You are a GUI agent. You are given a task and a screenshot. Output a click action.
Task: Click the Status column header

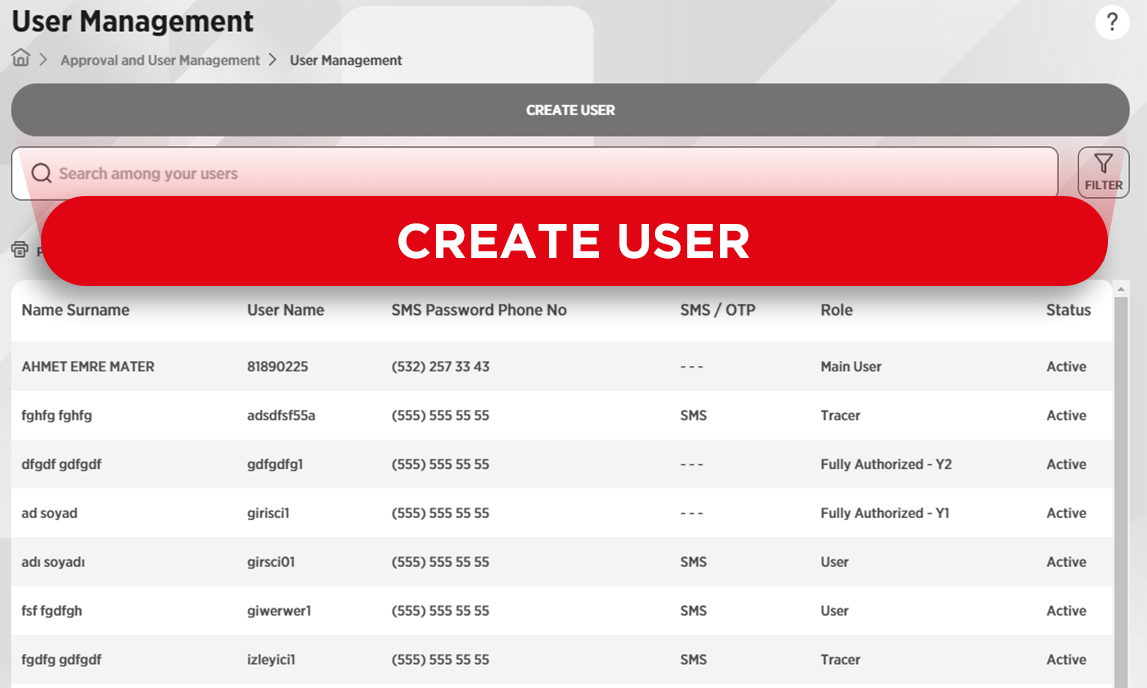point(1068,310)
